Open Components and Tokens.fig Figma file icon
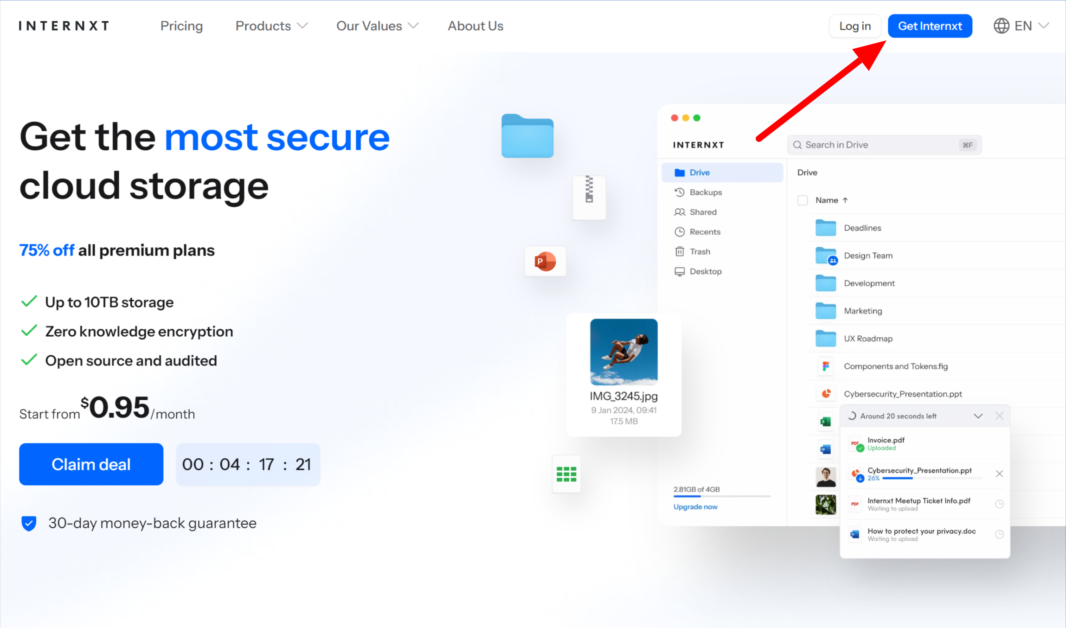1066x628 pixels. (826, 366)
